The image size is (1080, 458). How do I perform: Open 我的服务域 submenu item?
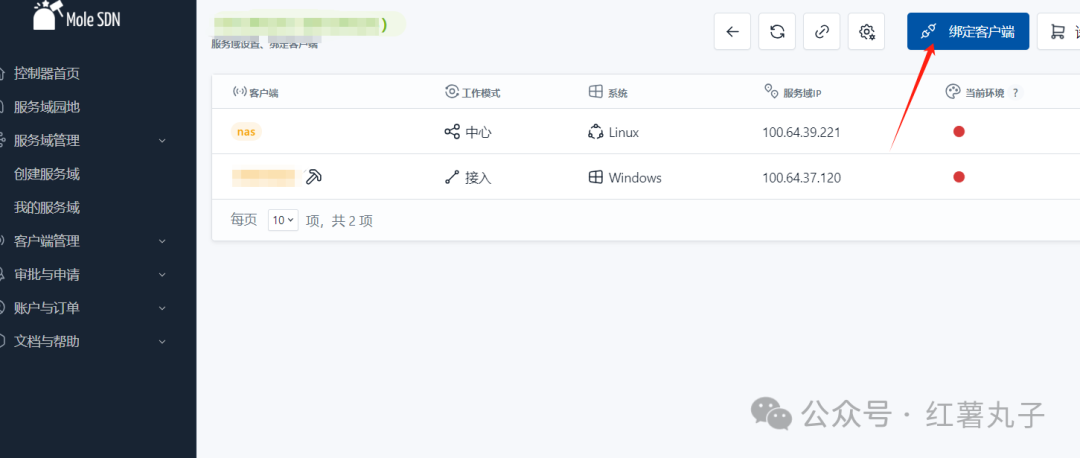point(47,207)
